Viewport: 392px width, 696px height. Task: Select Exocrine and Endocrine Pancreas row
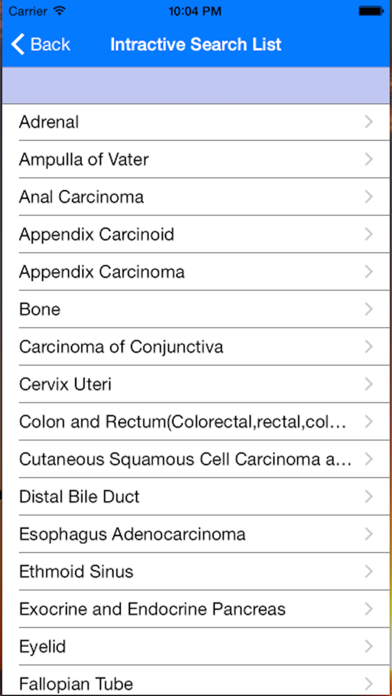pyautogui.click(x=196, y=609)
